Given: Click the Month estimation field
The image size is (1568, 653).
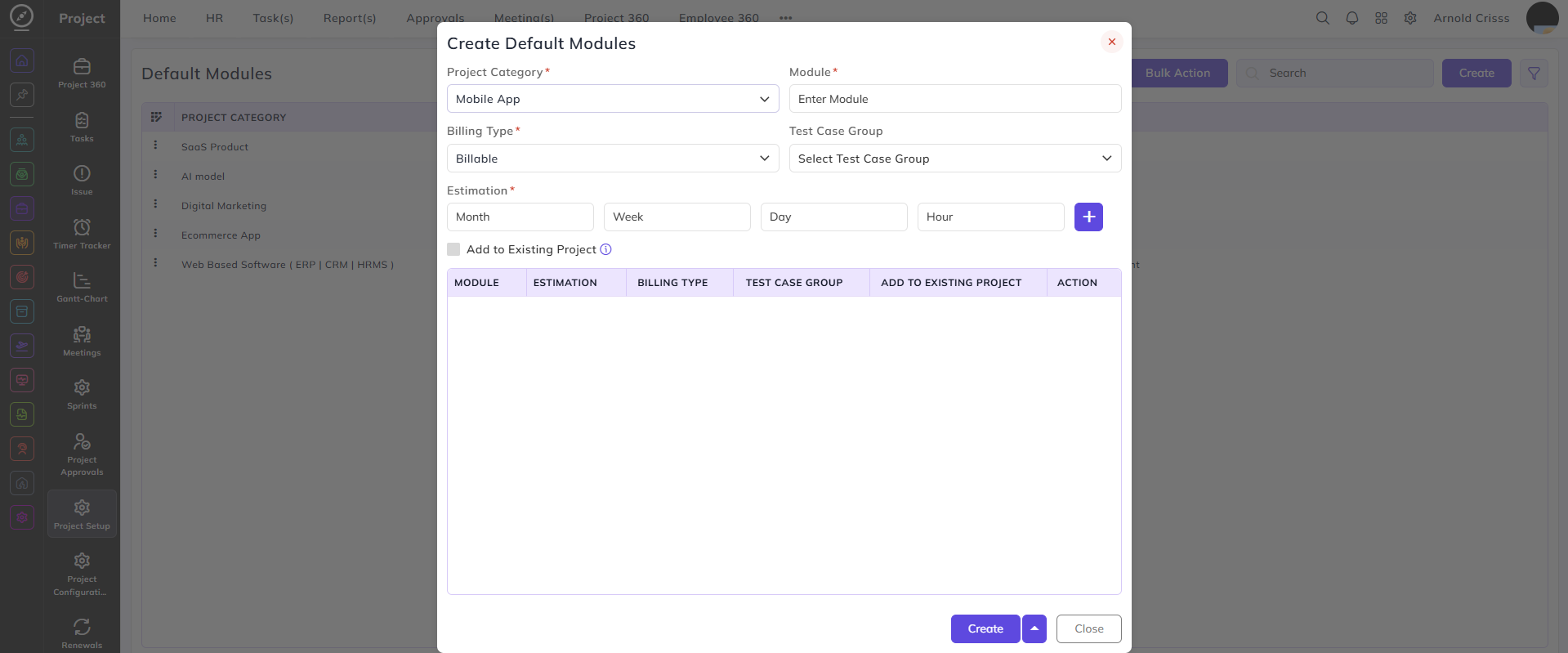Looking at the screenshot, I should 520,217.
